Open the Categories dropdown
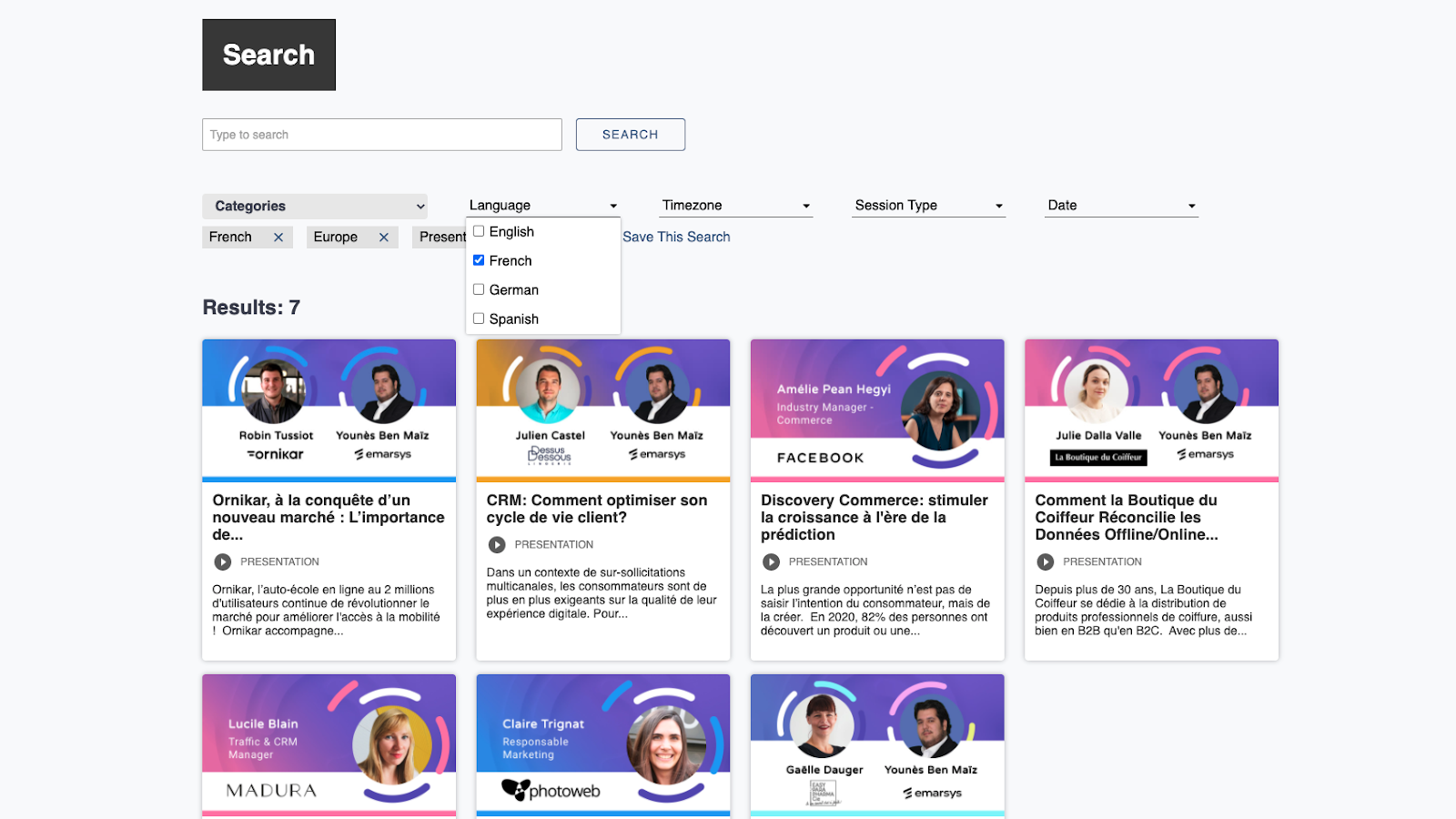Image resolution: width=1456 pixels, height=819 pixels. 315,207
